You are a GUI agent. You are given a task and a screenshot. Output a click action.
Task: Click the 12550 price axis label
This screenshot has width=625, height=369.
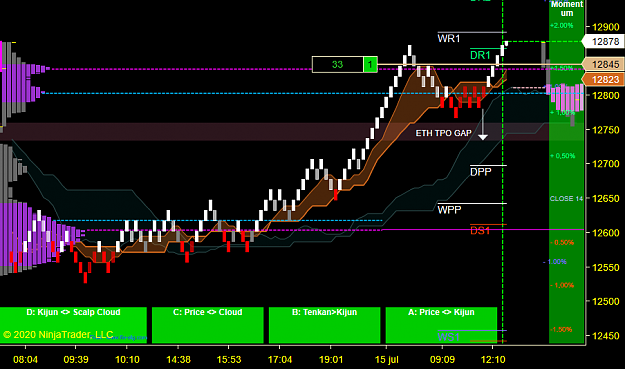(x=606, y=267)
